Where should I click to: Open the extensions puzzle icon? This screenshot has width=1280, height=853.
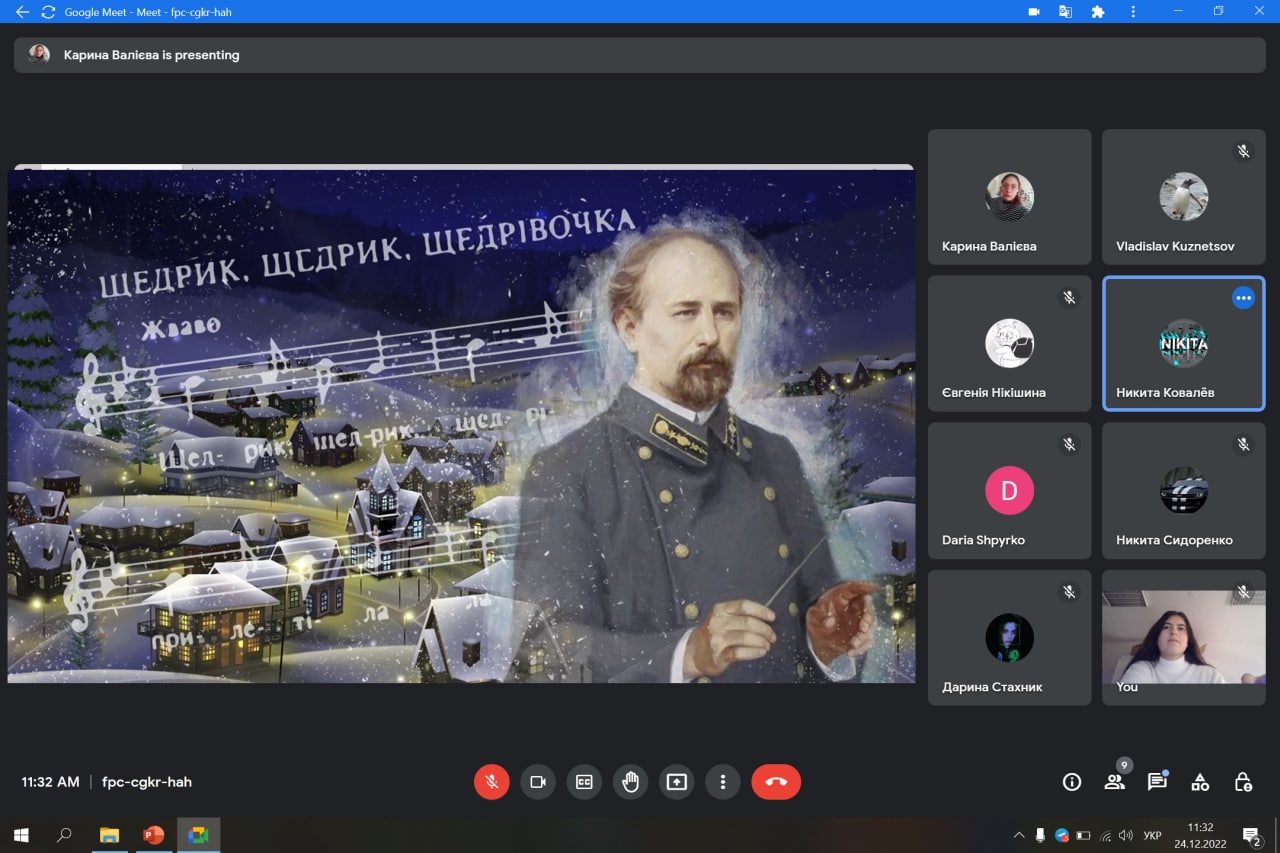(1098, 12)
